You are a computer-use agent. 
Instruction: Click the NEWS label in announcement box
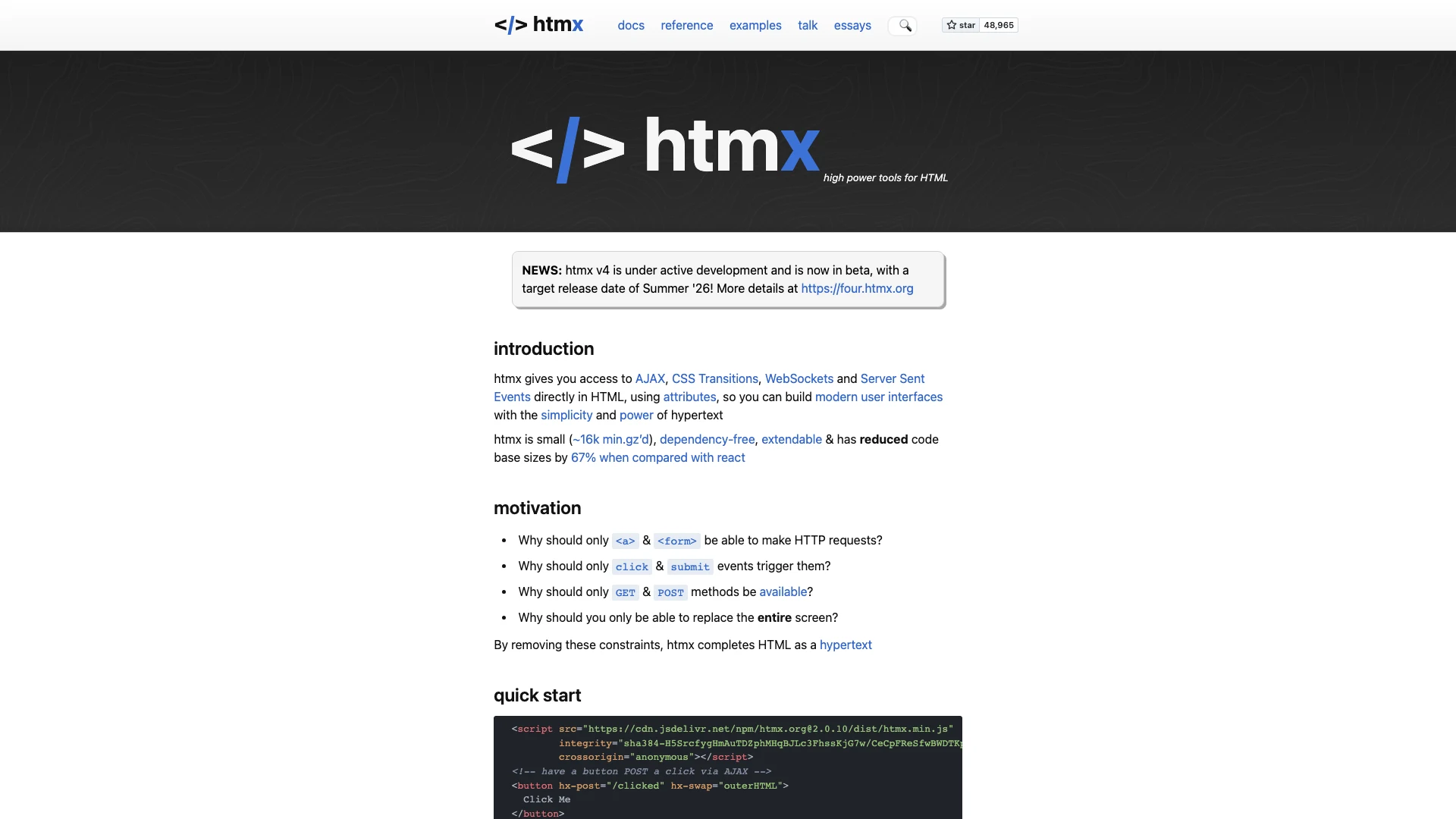pyautogui.click(x=541, y=270)
